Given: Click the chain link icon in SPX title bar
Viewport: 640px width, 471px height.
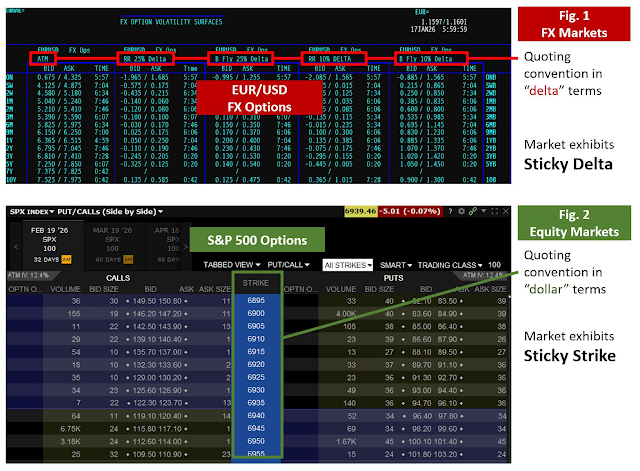Looking at the screenshot, I should (x=473, y=211).
